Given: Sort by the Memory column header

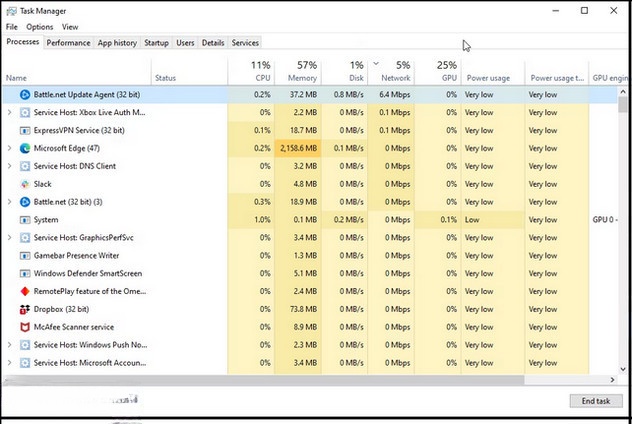Looking at the screenshot, I should [298, 71].
